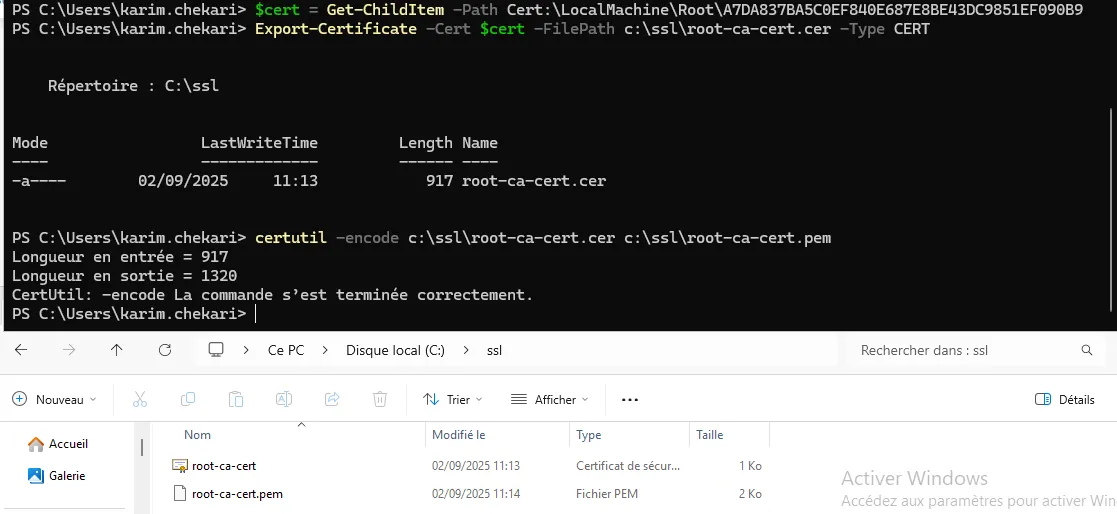Refresh the ssl folder view
The image size is (1117, 514).
(x=165, y=351)
